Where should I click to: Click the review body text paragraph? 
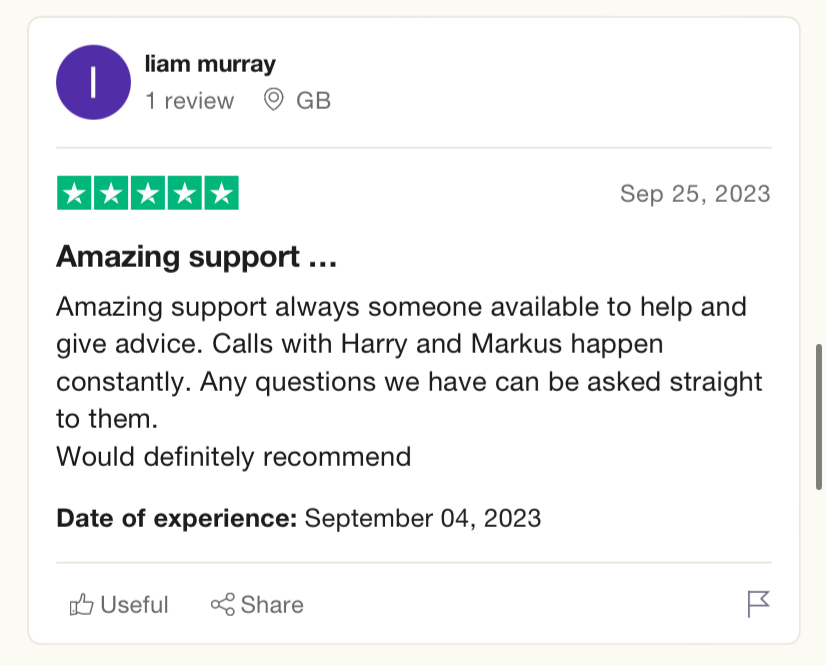409,381
